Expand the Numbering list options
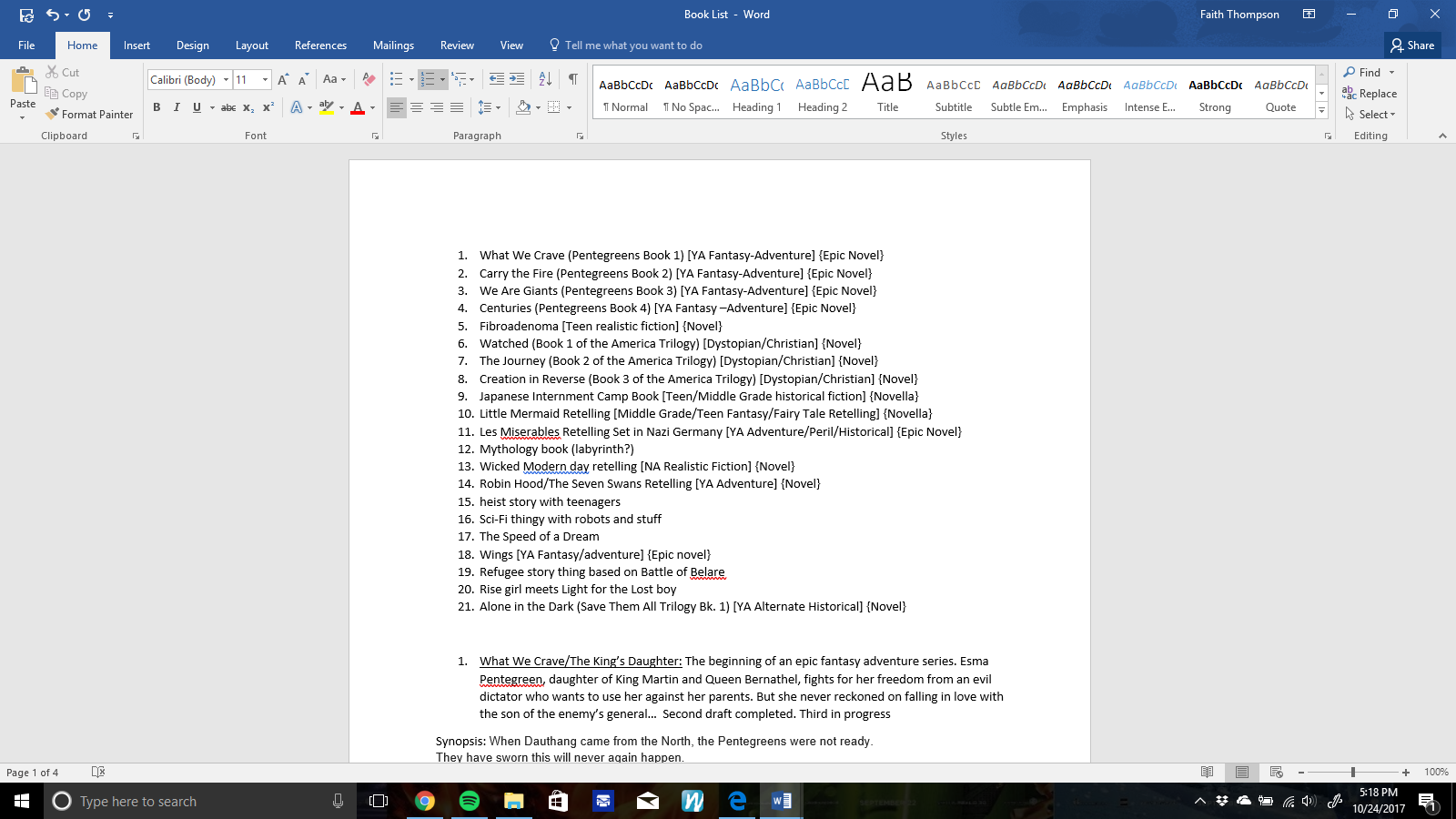Image resolution: width=1456 pixels, height=819 pixels. pos(441,79)
